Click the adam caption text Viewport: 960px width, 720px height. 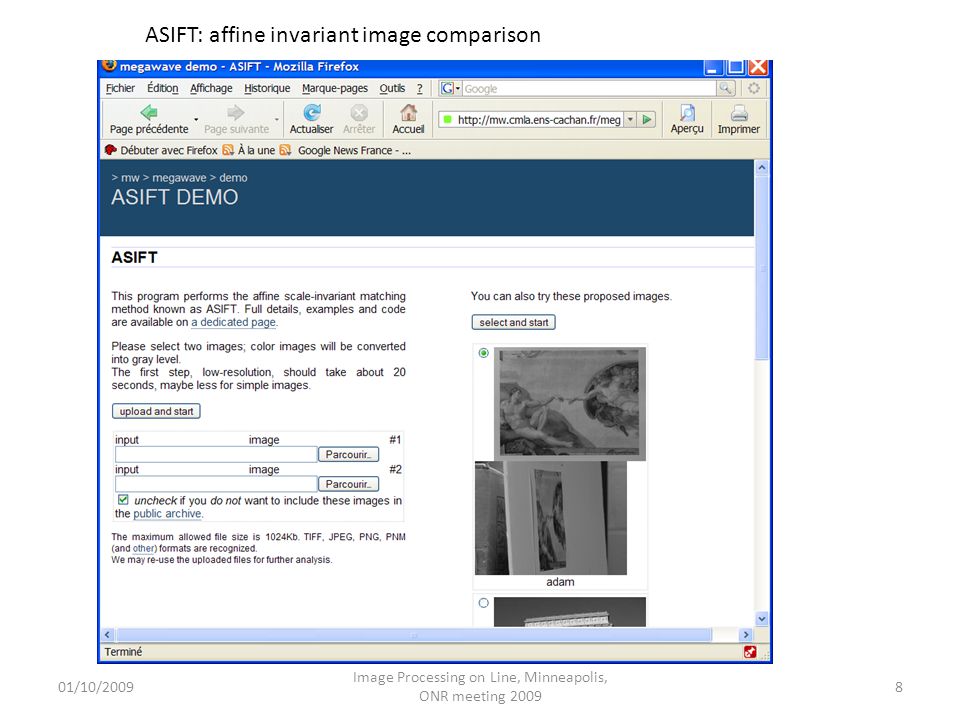pos(560,582)
